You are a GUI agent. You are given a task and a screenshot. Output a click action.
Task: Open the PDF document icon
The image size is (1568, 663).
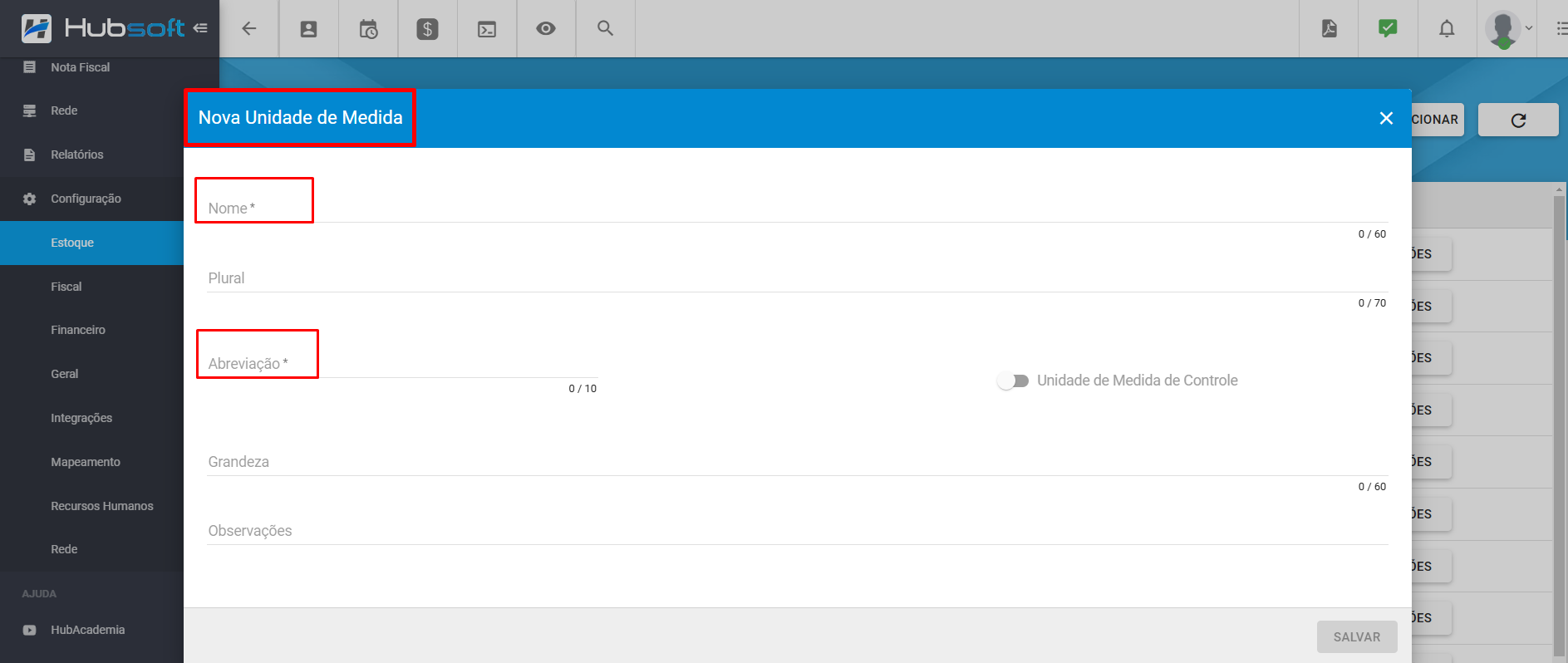pyautogui.click(x=1329, y=28)
